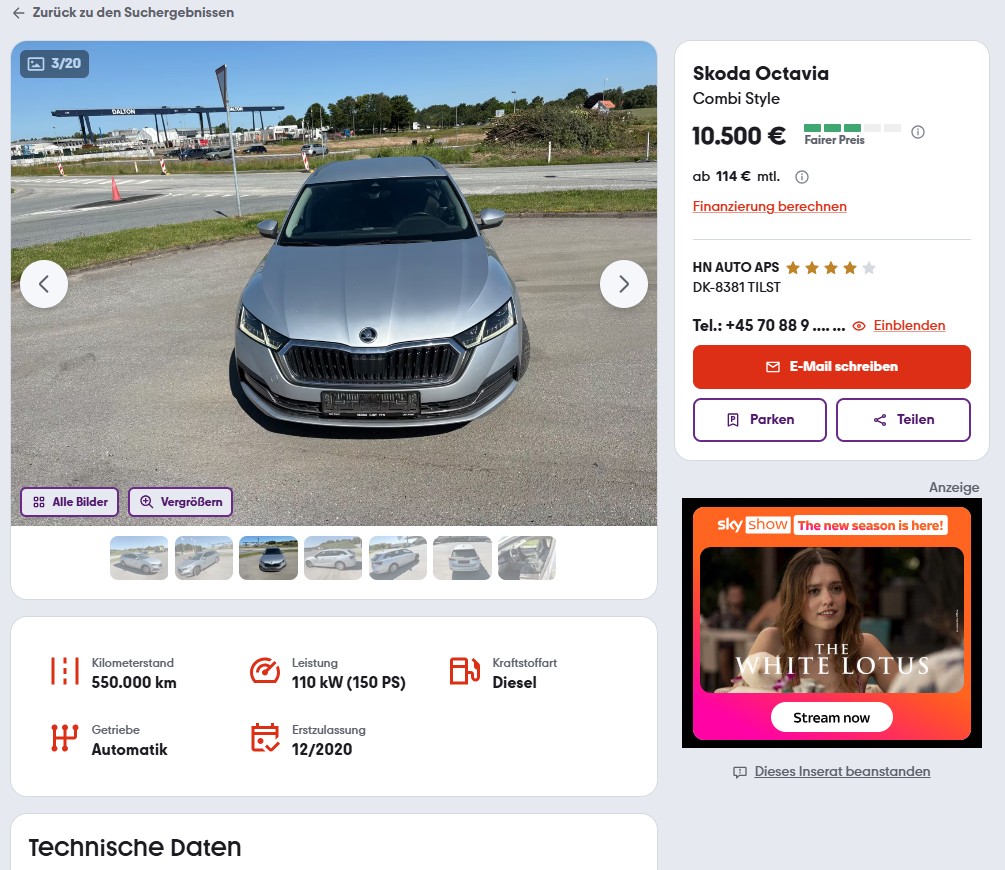
Task: Click the Kilometerstand odometer icon
Action: click(65, 671)
